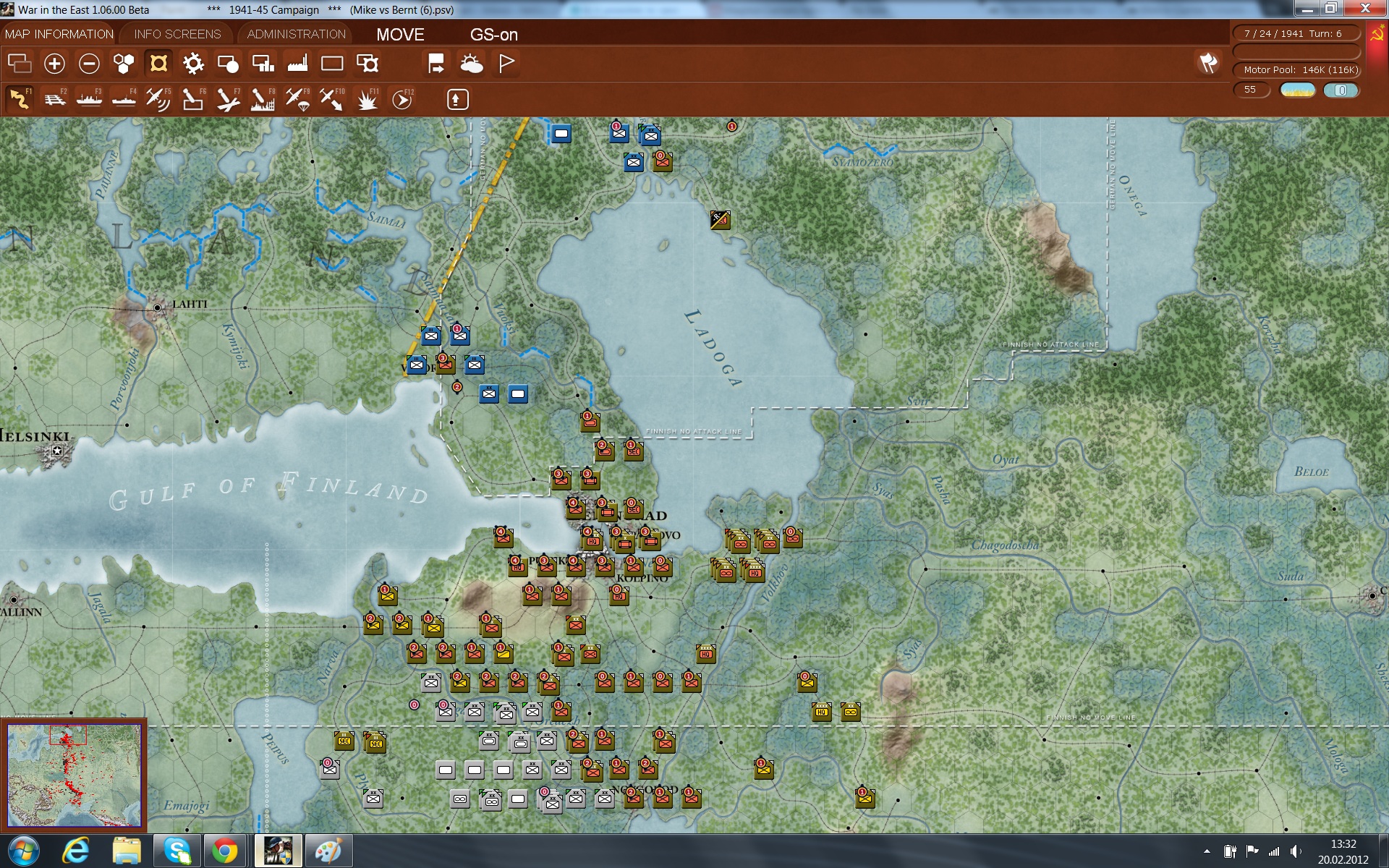Select amphibious transport F4 ship icon
1389x868 pixels.
click(124, 99)
